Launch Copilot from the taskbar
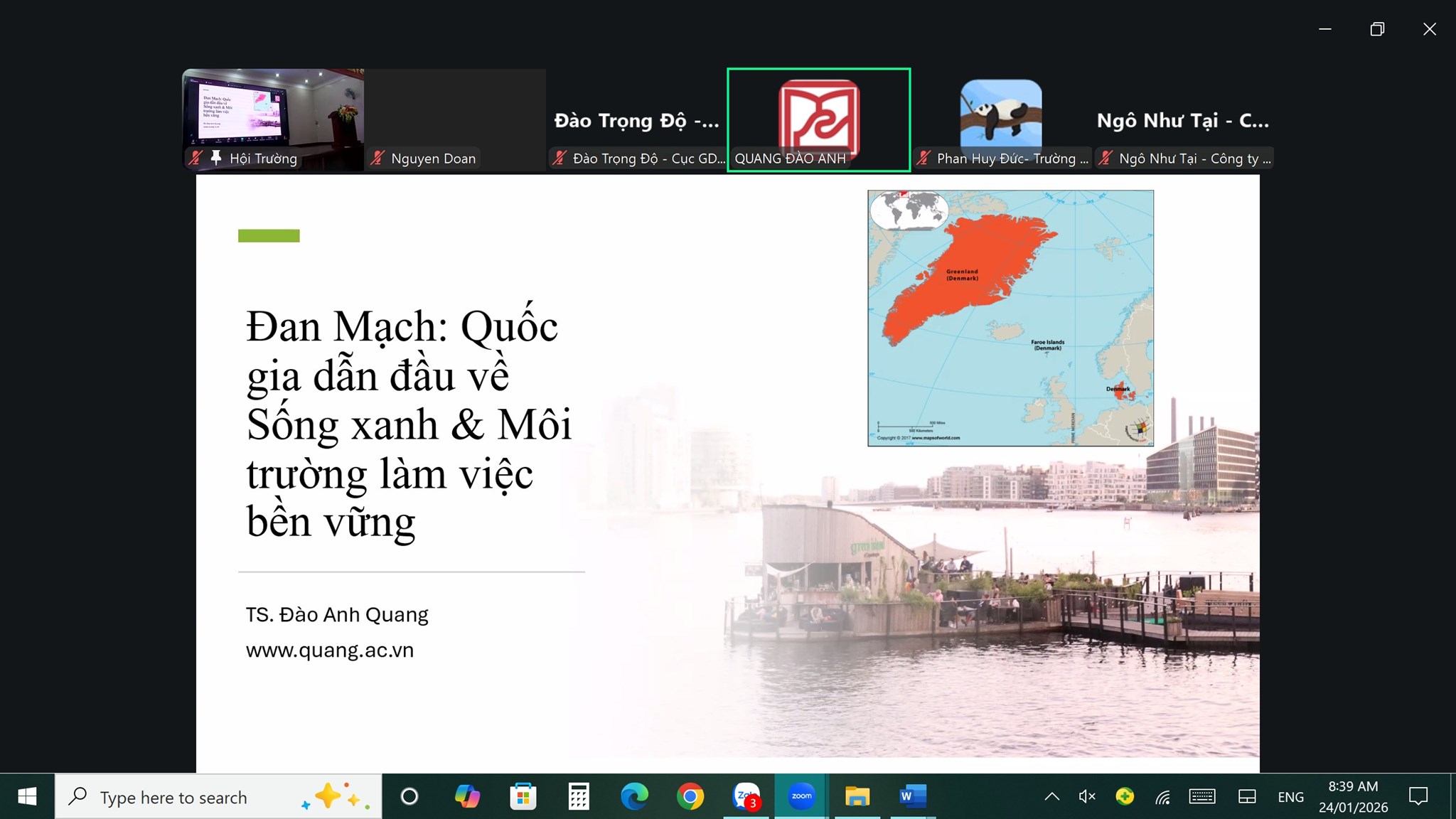The image size is (1456, 819). (467, 796)
